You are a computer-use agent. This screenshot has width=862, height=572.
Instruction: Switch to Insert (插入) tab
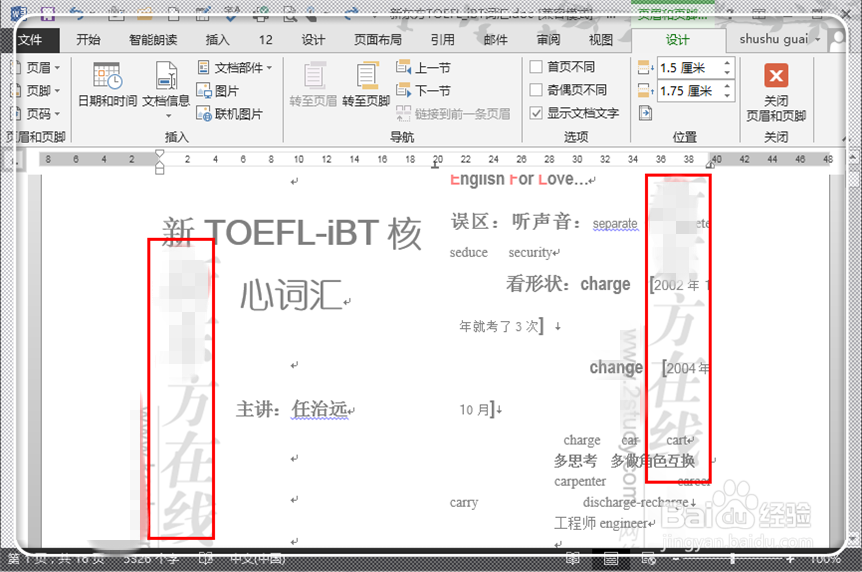coord(217,40)
